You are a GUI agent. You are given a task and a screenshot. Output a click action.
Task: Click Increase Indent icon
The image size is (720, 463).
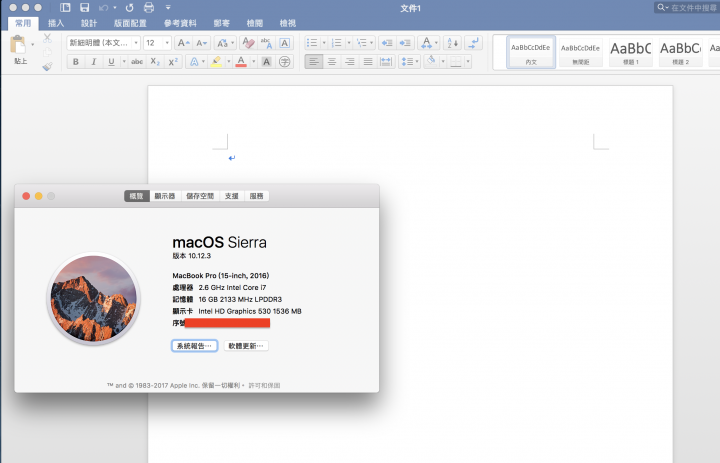[x=405, y=43]
